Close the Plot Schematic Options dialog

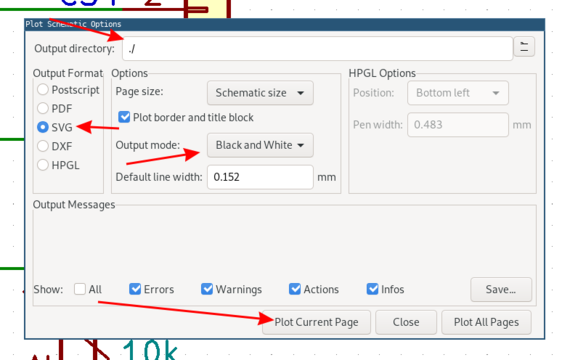point(406,322)
